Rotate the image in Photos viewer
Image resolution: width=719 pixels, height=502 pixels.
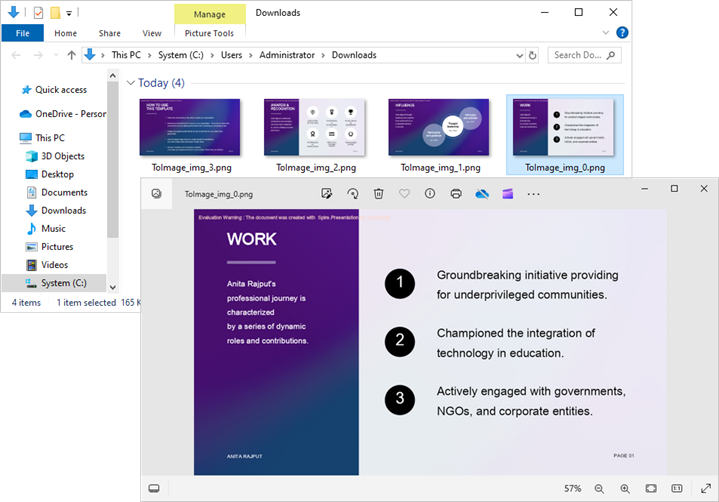click(x=353, y=194)
